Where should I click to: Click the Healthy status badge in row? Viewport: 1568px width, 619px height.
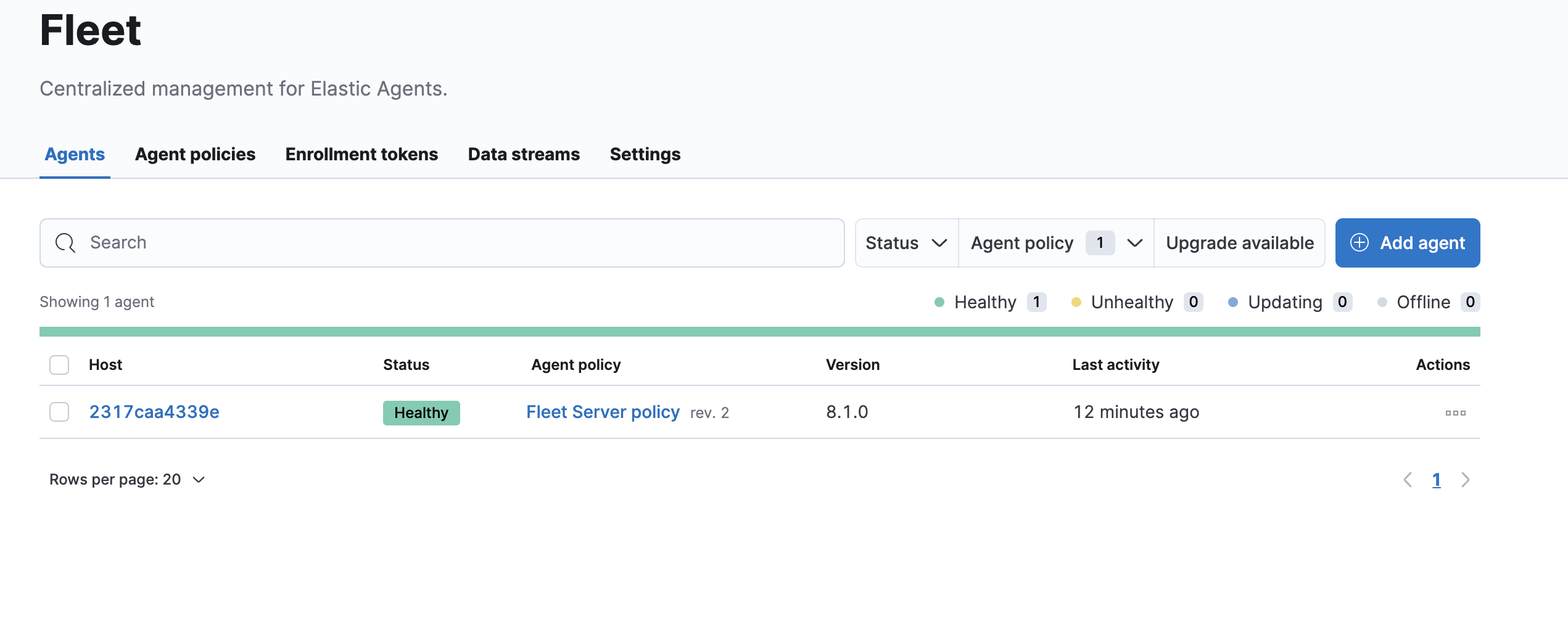[x=421, y=412]
